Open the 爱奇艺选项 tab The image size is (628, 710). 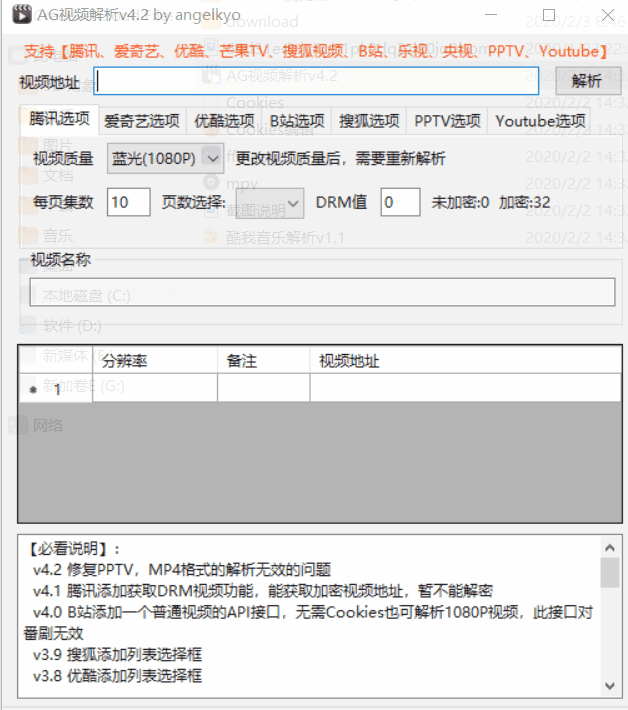coord(142,121)
